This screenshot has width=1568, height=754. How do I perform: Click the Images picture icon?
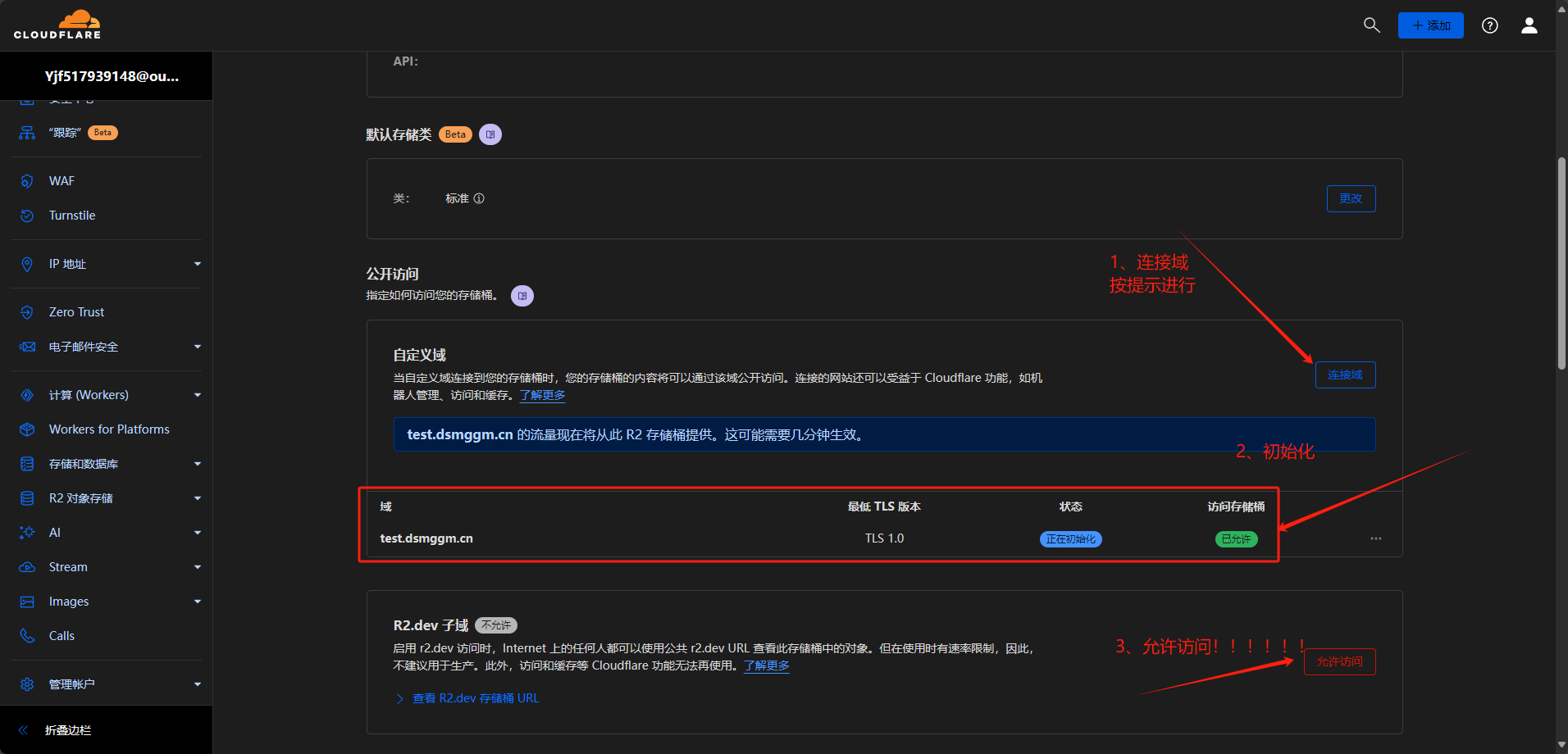[27, 602]
